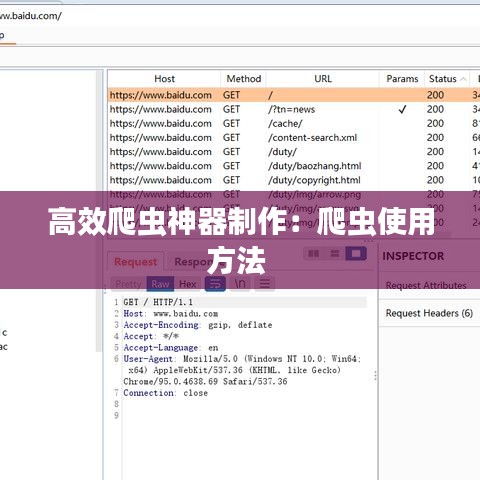480x480 pixels.
Task: Click the Status column sort arrow
Action: 463,79
